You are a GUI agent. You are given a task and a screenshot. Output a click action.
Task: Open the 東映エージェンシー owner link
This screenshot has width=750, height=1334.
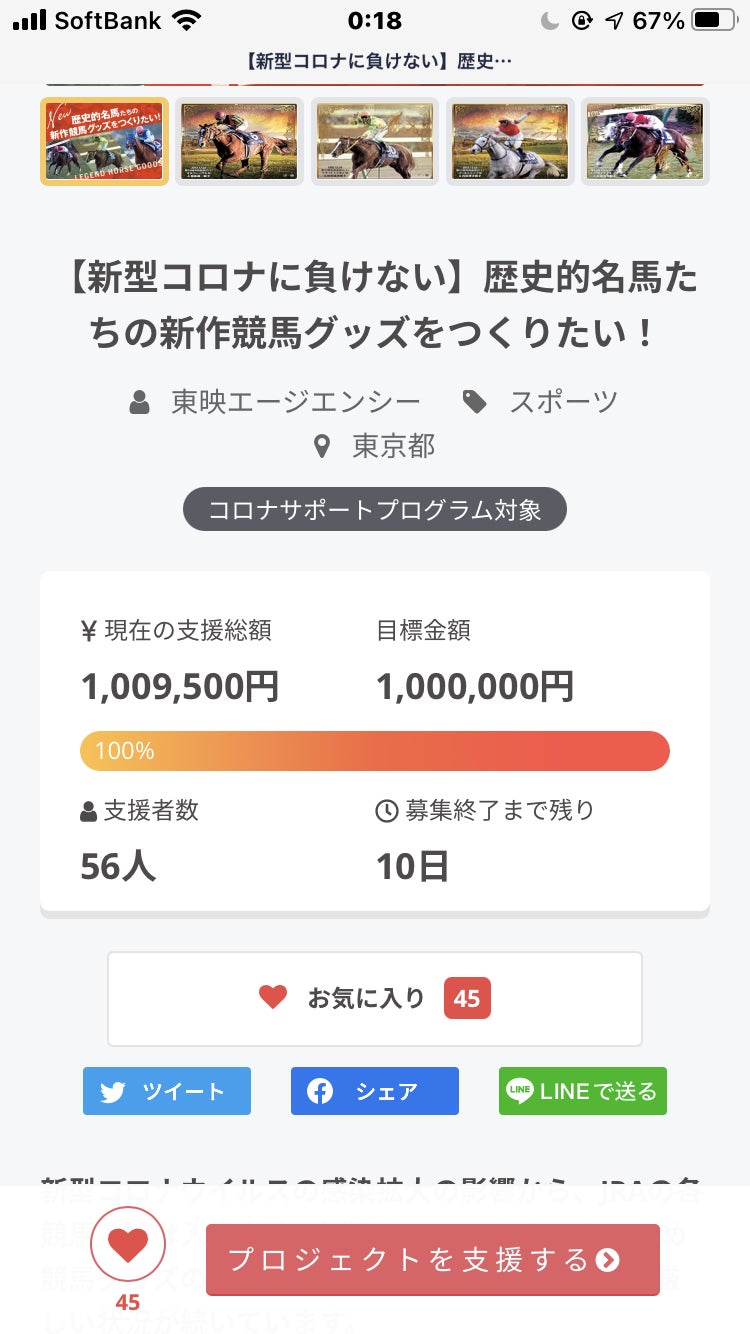click(296, 402)
